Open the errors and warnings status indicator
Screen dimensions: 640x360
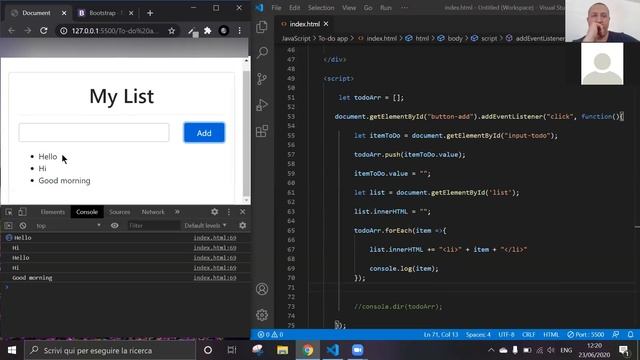click(x=270, y=335)
